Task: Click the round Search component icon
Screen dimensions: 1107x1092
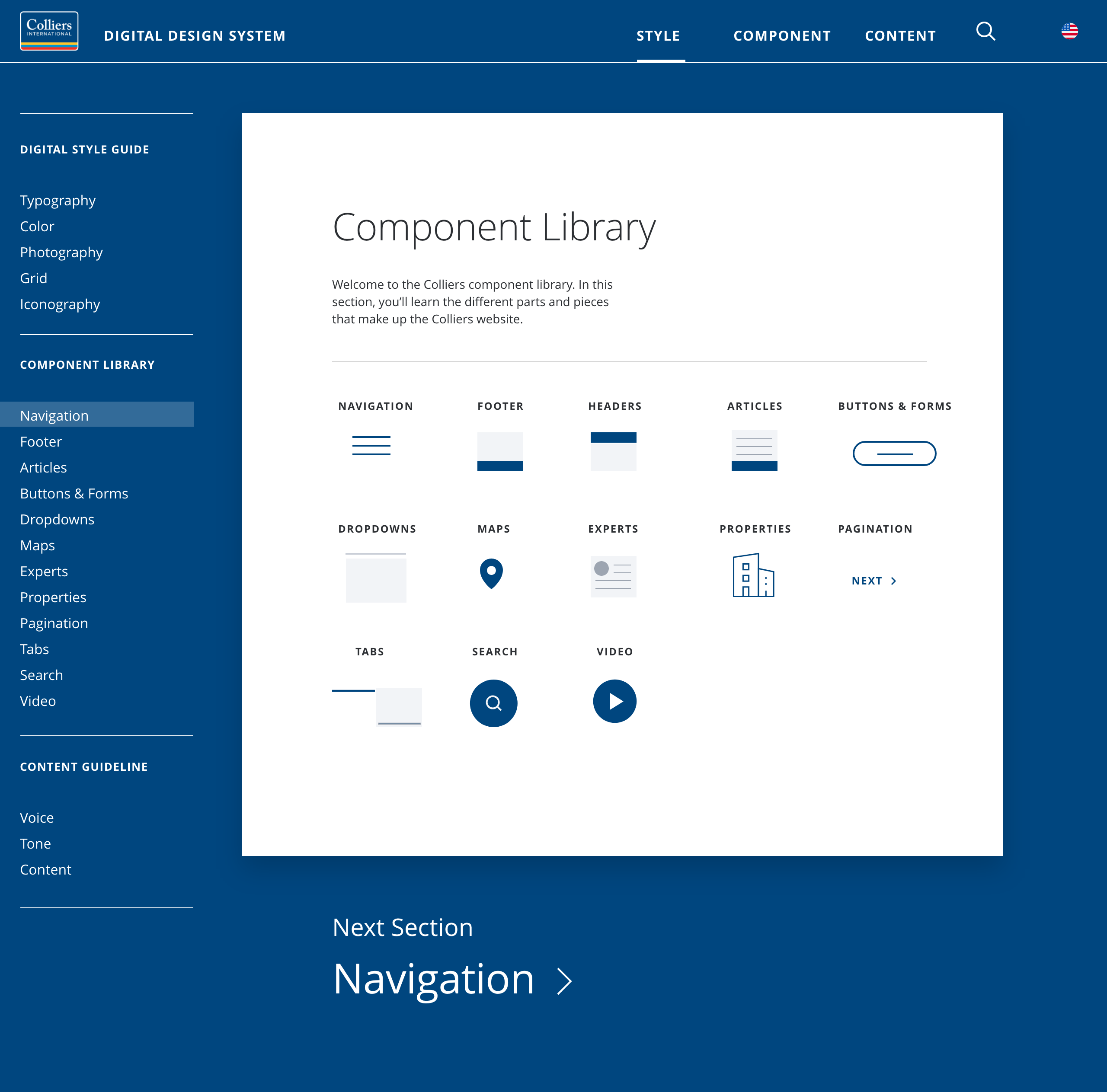Action: (x=493, y=703)
